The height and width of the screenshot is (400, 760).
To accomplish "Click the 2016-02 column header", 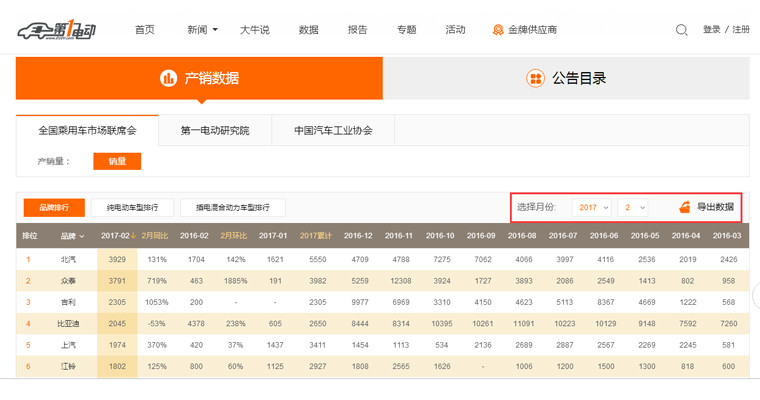I will click(194, 236).
